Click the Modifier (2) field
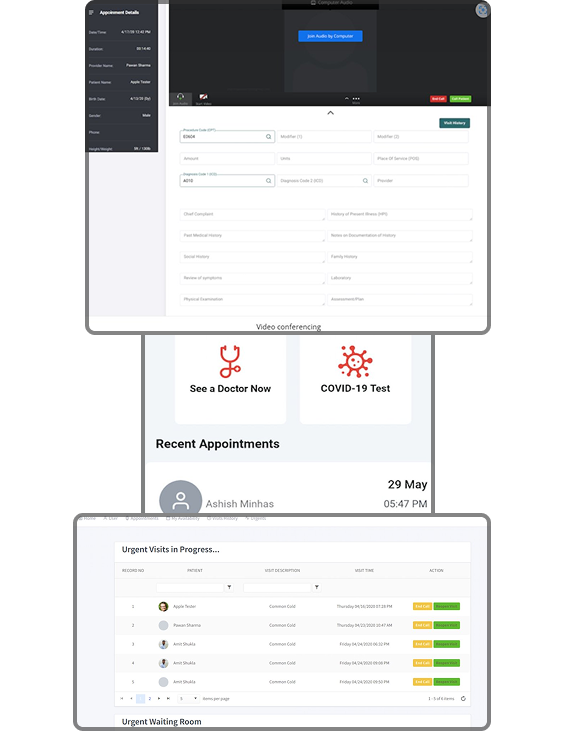This screenshot has width=576, height=735. click(x=421, y=137)
